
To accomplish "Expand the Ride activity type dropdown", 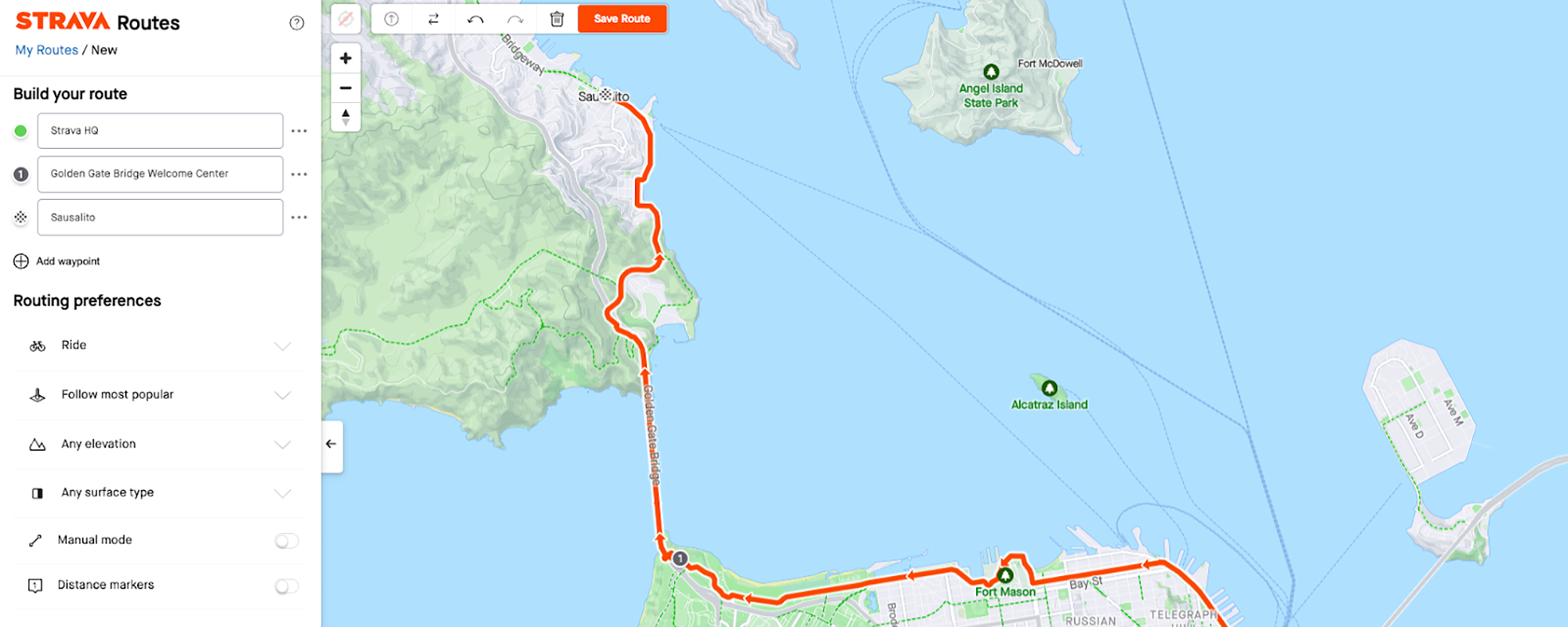I will click(160, 346).
